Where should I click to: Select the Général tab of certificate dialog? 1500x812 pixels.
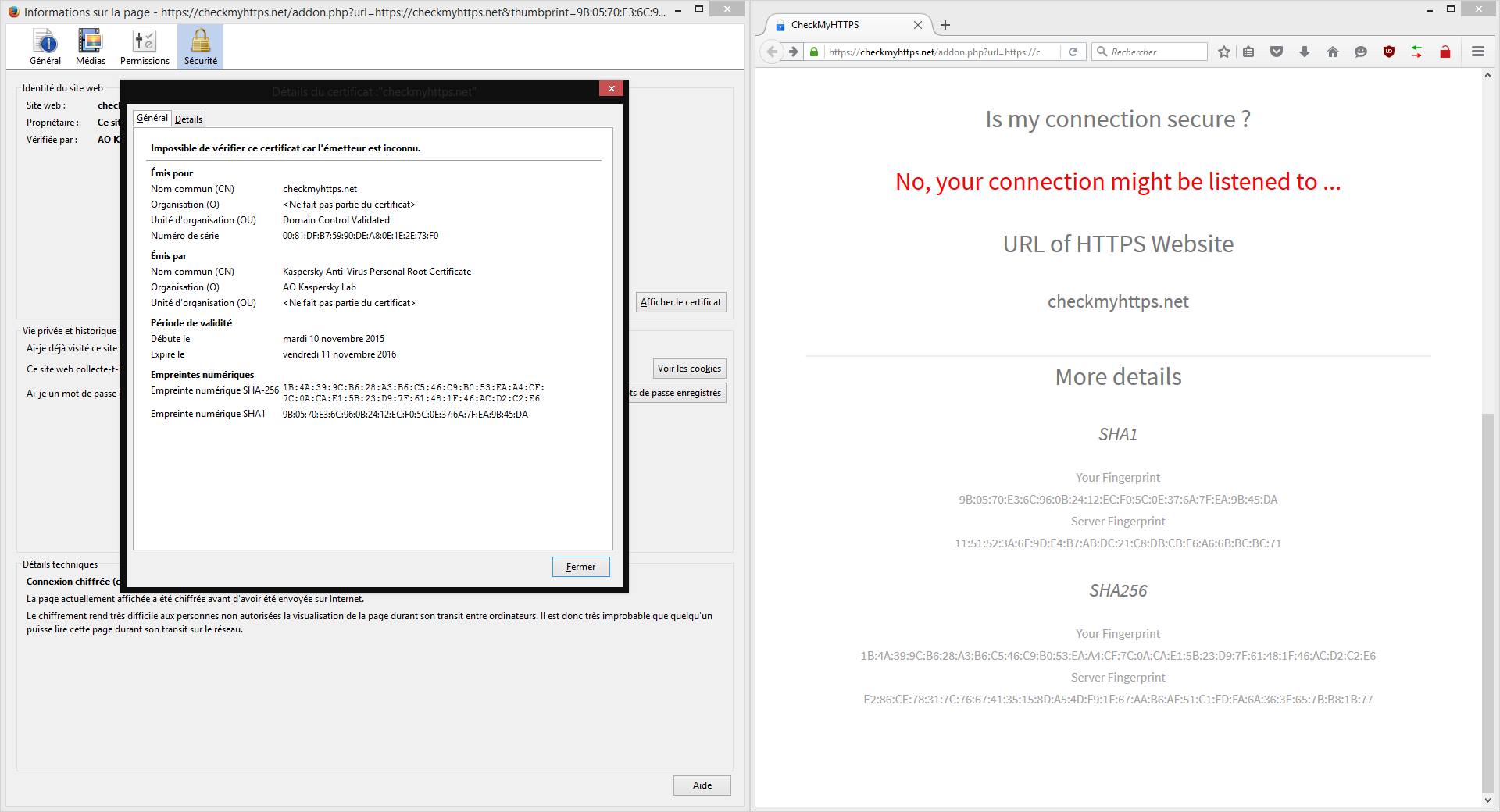(152, 118)
